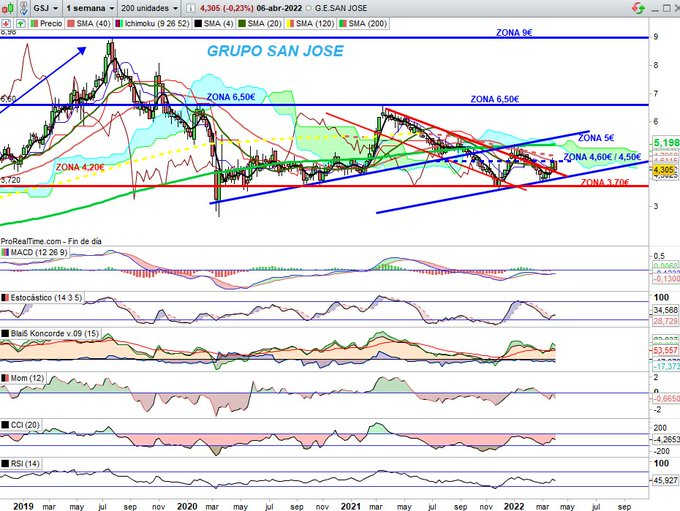Open the GSJ ticker dropdown
The image size is (680, 511).
tap(46, 8)
